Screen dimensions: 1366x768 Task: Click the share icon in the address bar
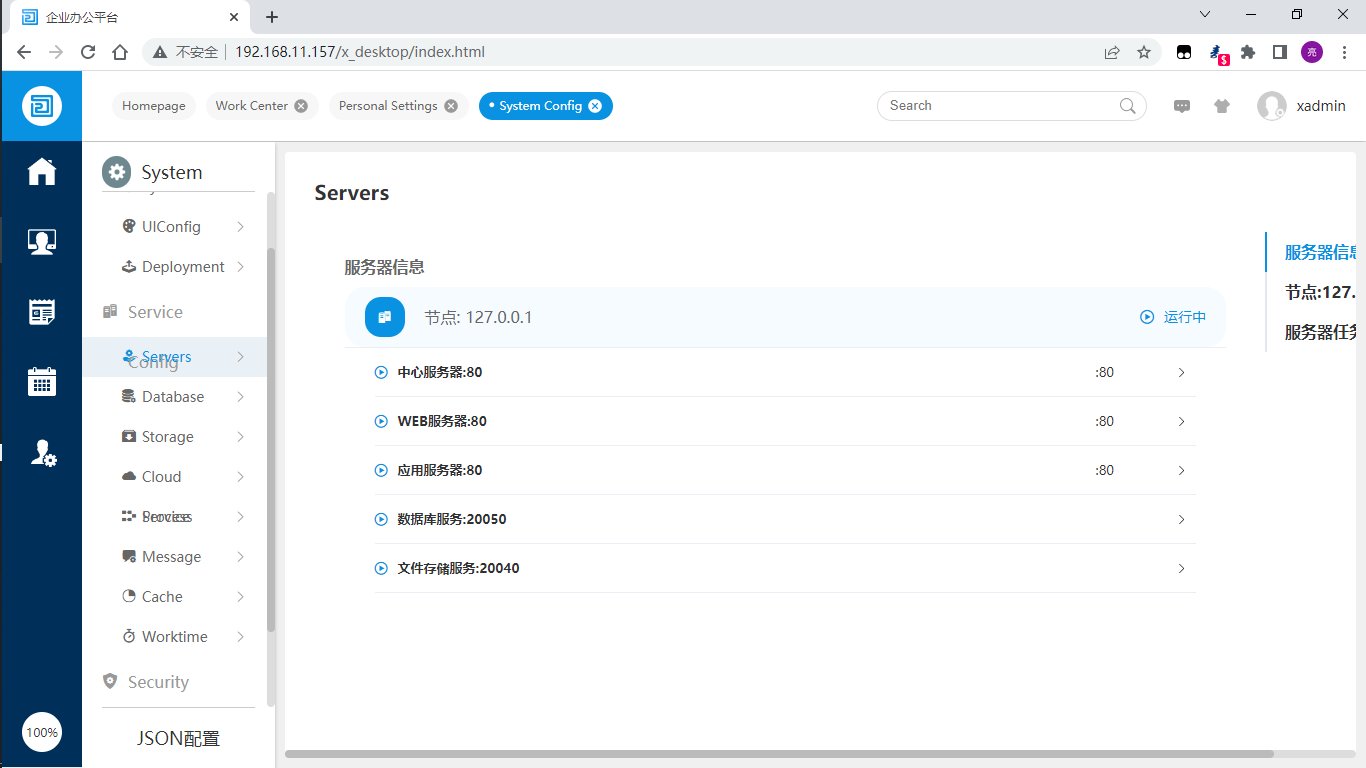(1112, 52)
